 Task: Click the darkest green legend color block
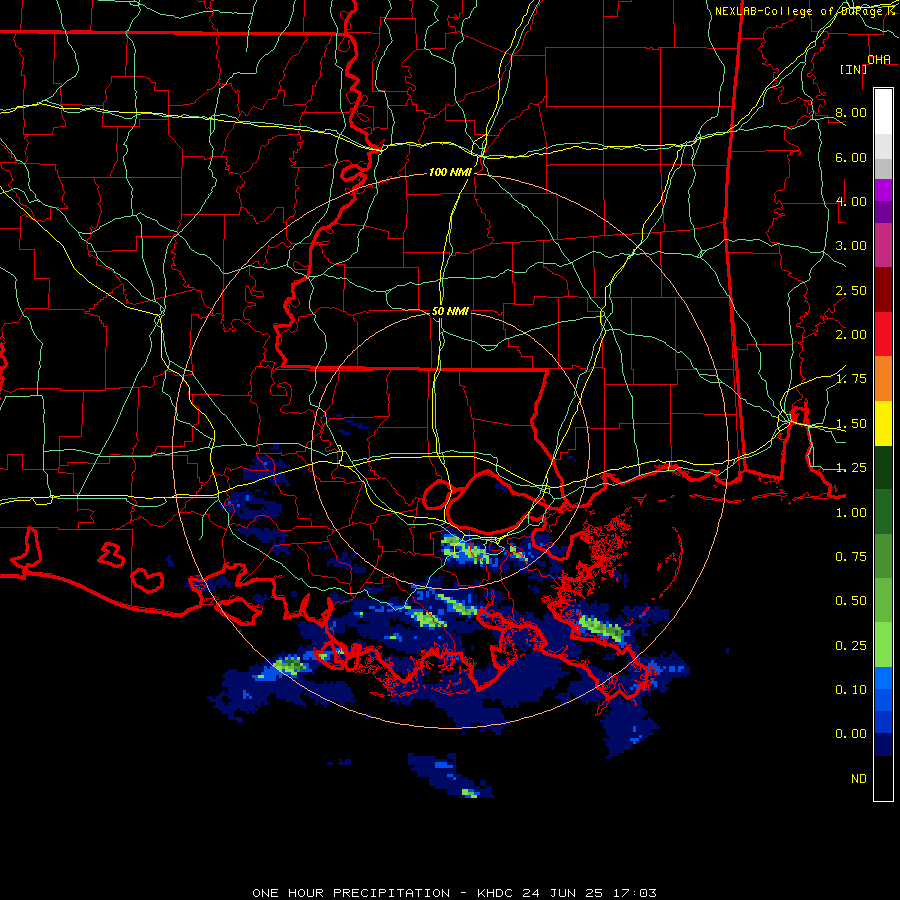pos(883,467)
